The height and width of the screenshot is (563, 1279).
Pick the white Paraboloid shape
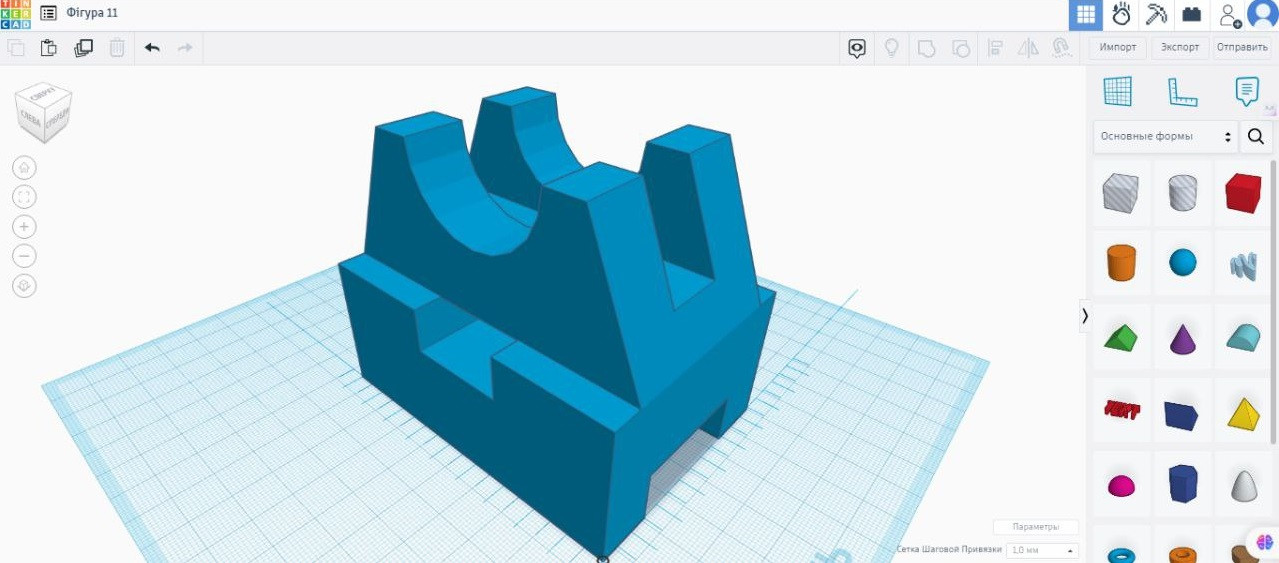(1244, 485)
